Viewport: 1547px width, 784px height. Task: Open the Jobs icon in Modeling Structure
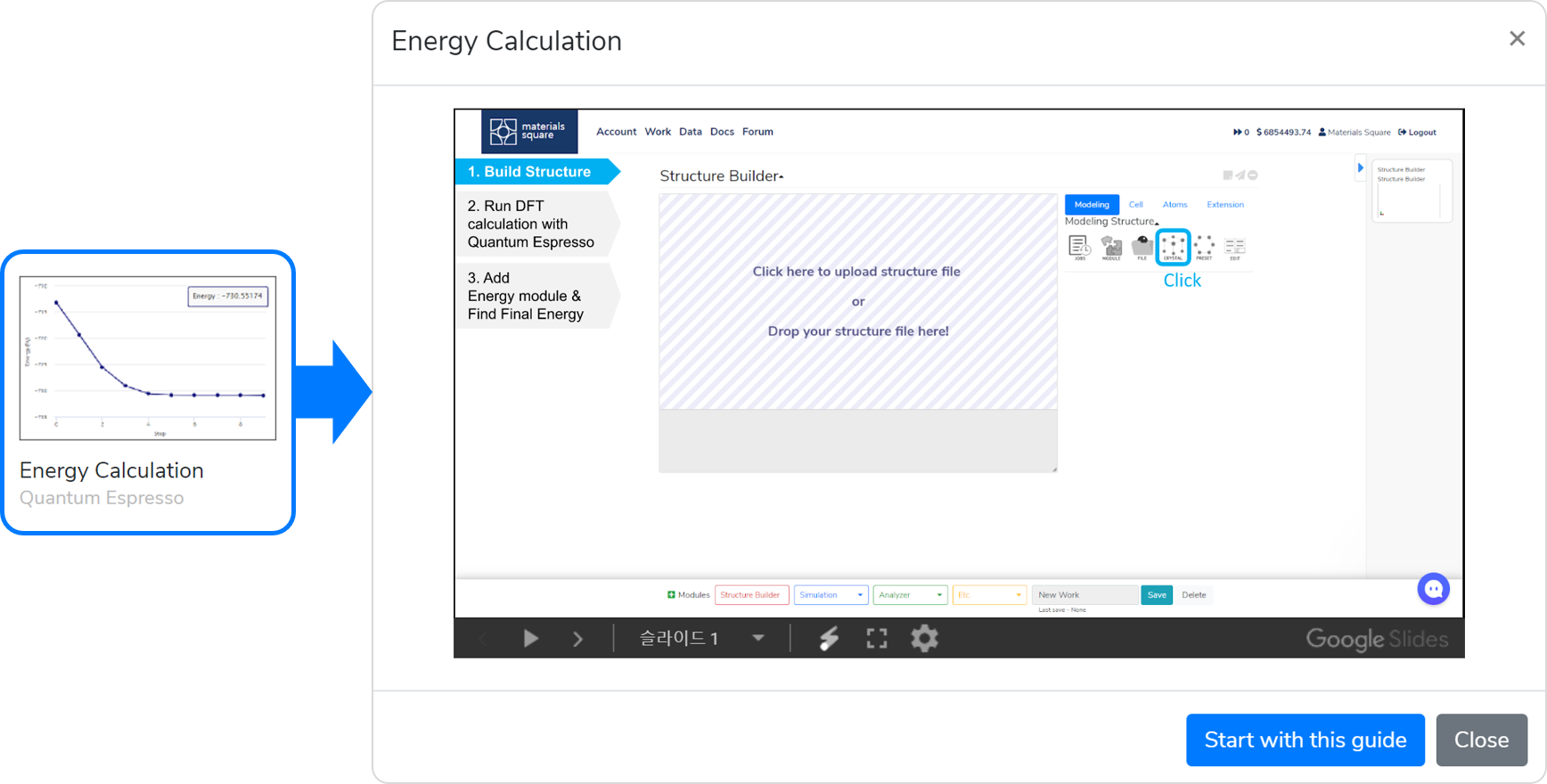pos(1079,247)
